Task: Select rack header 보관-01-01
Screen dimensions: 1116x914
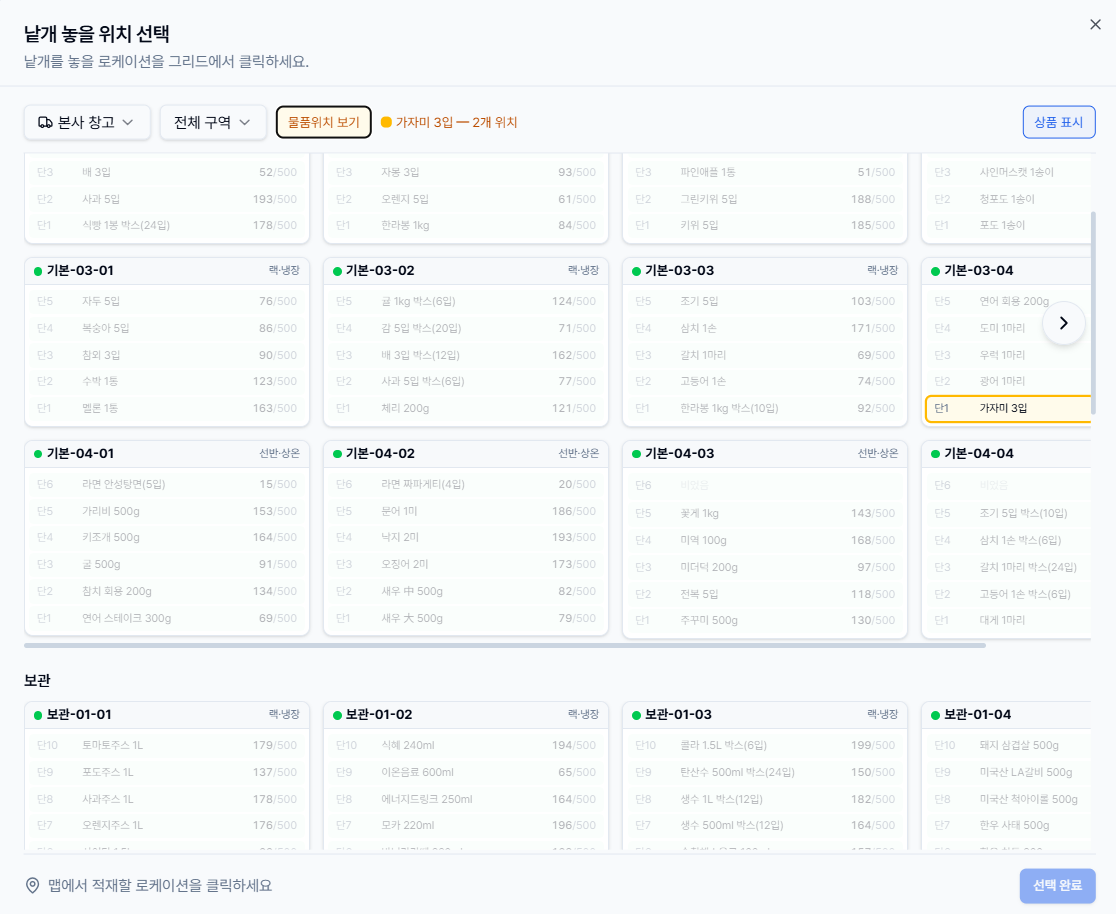Action: tap(167, 715)
